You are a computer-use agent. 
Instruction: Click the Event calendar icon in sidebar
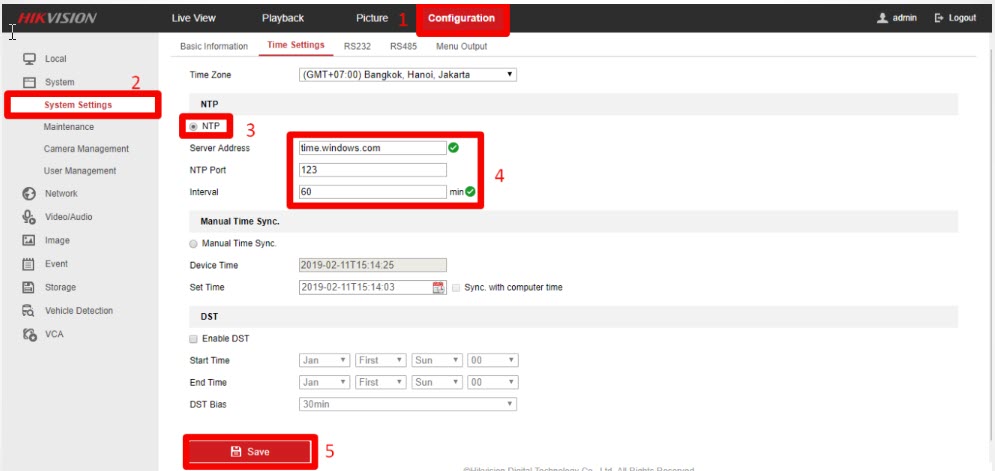(x=29, y=264)
